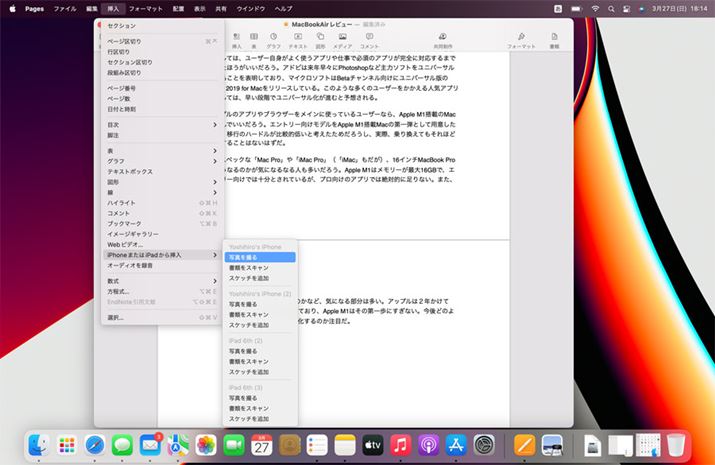Open Launchpad from the Dock
Image resolution: width=715 pixels, height=465 pixels.
(67, 445)
